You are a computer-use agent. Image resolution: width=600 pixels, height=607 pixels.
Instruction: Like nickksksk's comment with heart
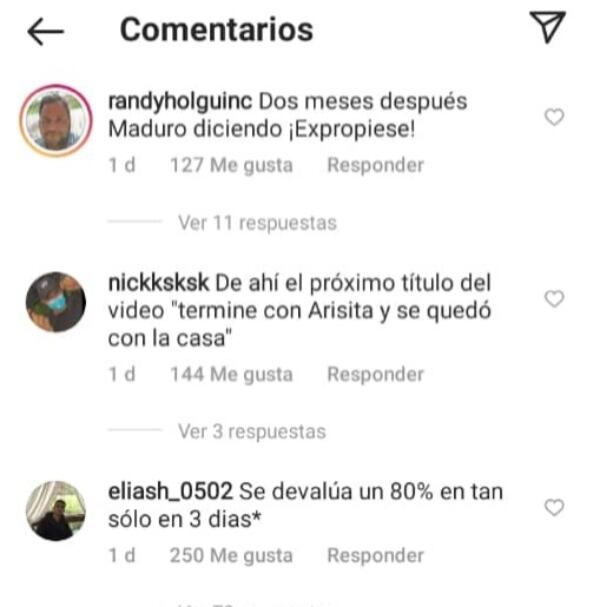[554, 299]
